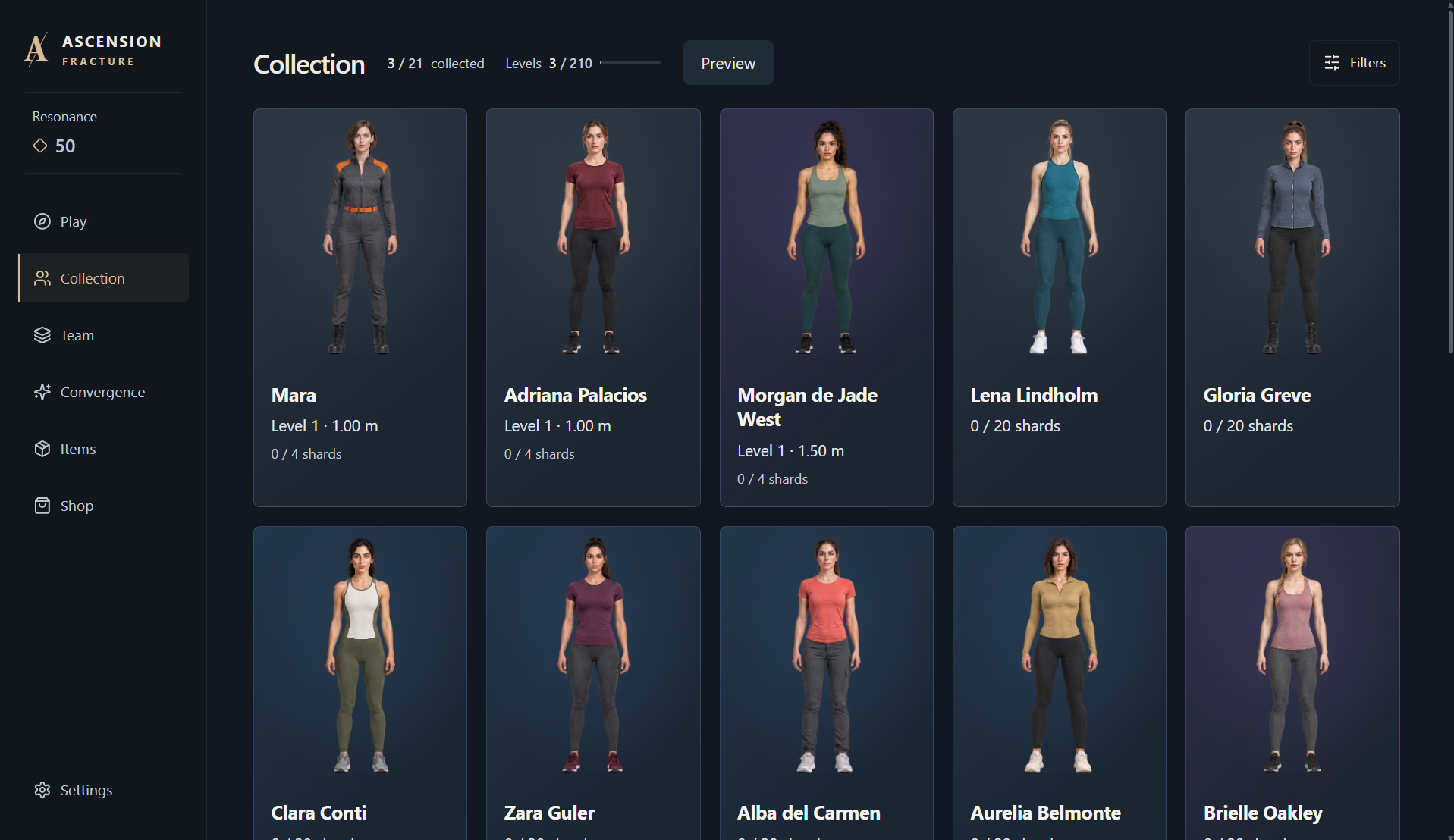Click Lena Lindholm's "0 / 20 shards" text
The width and height of the screenshot is (1454, 840).
pos(1015,426)
